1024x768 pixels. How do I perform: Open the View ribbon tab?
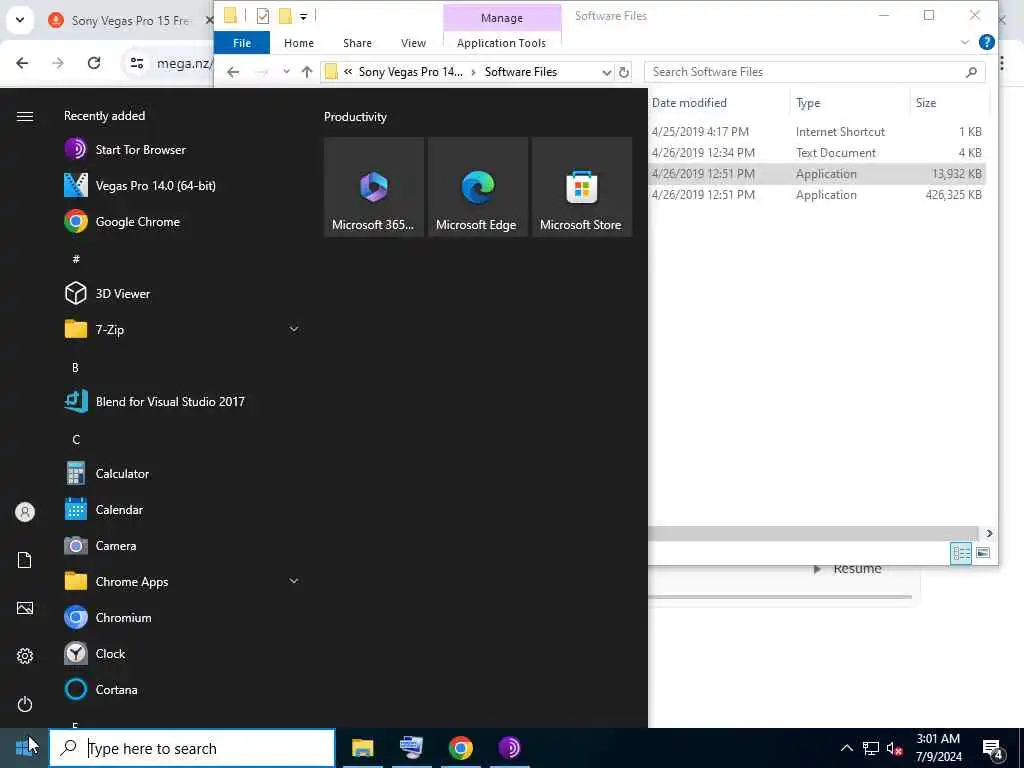413,43
